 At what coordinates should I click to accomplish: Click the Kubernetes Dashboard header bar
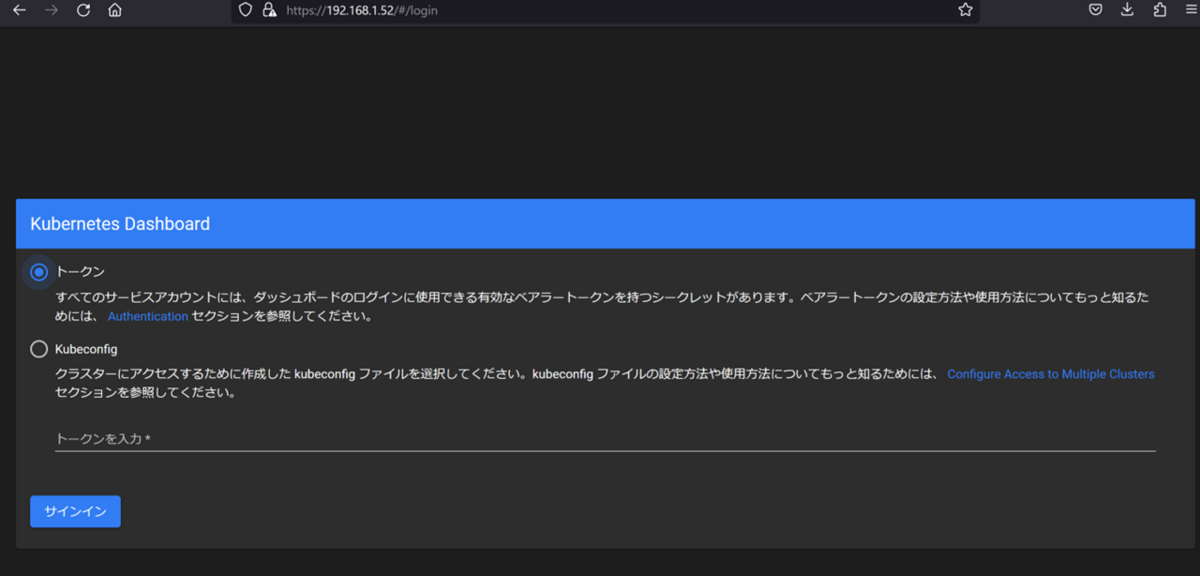coord(600,223)
